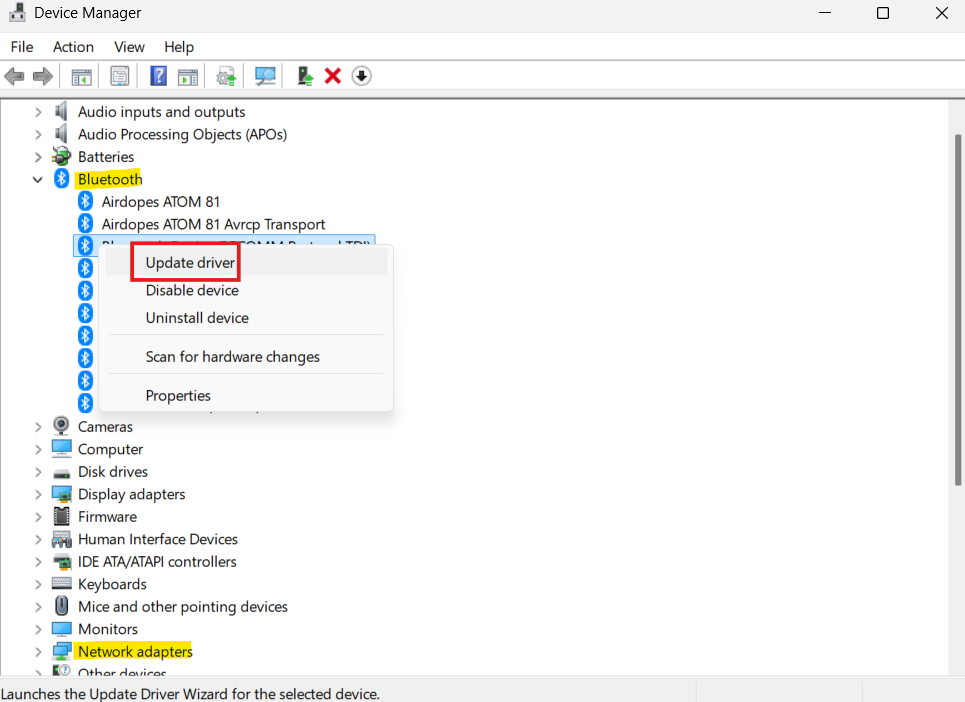Image resolution: width=965 pixels, height=702 pixels.
Task: Click the Audio inputs and outputs speaker icon
Action: click(61, 111)
